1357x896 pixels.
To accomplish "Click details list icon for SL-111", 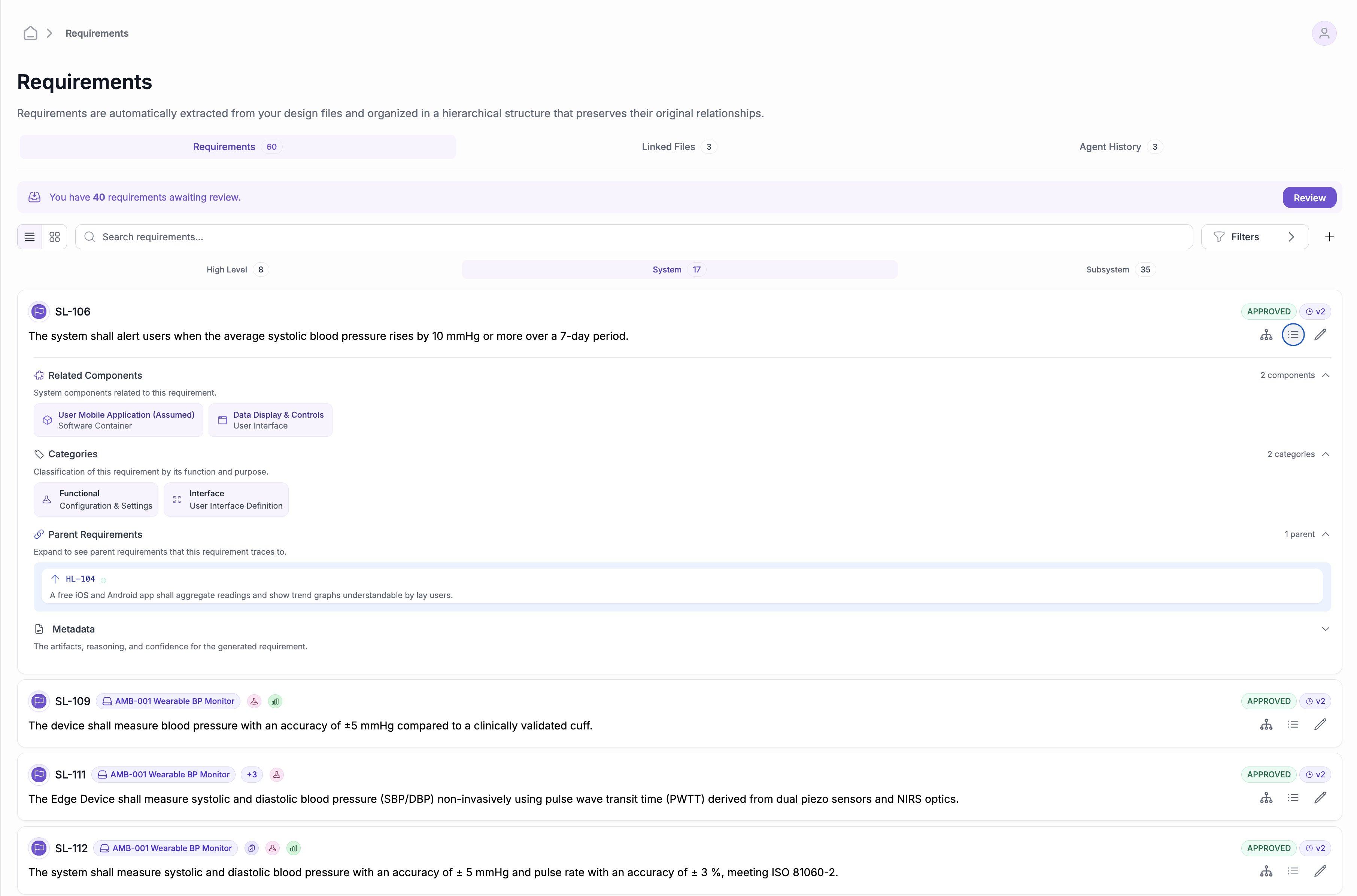I will click(1293, 798).
